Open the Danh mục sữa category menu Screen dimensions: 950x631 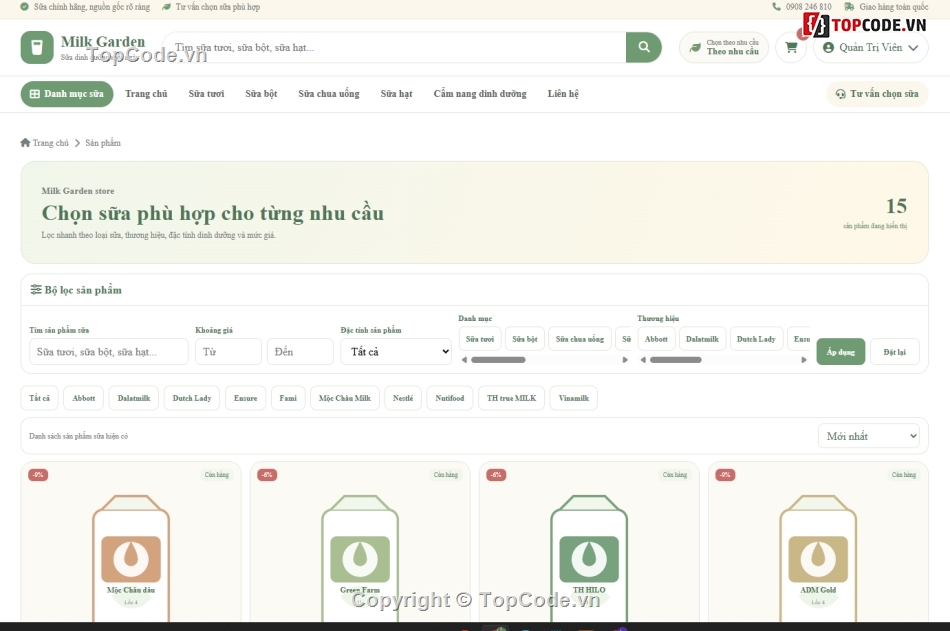coord(67,94)
